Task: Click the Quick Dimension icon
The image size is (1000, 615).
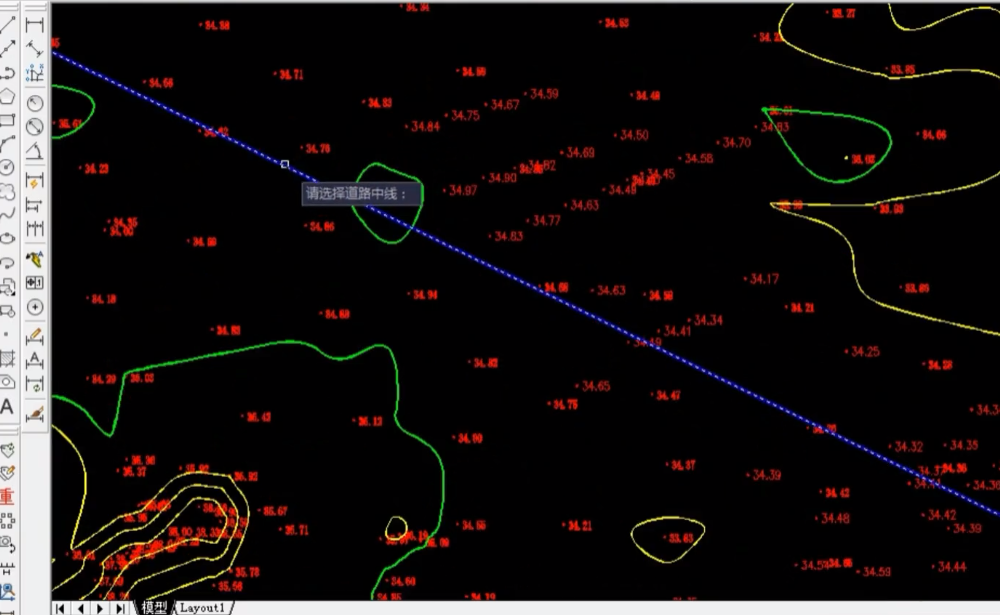Action: coord(35,181)
